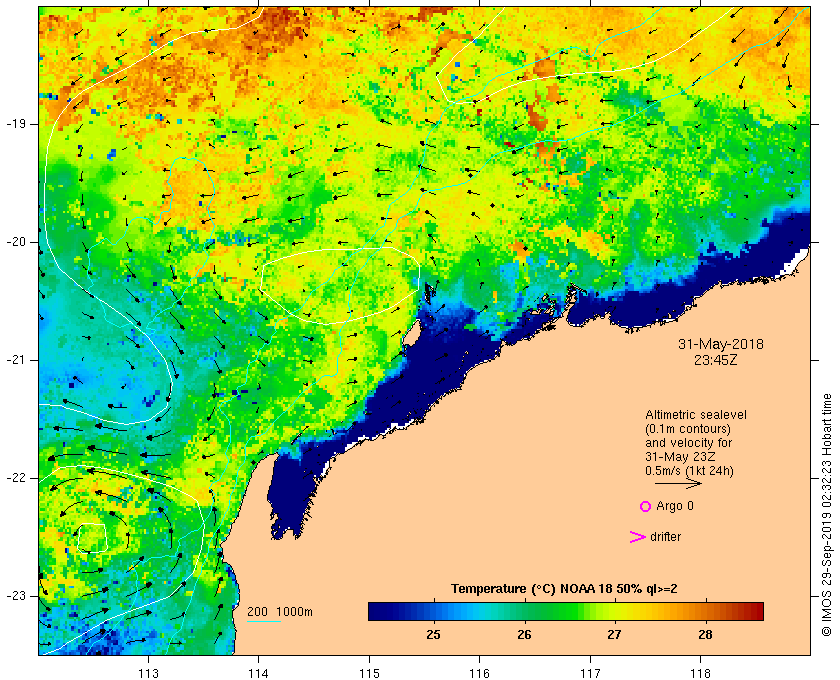The height and width of the screenshot is (680, 840).
Task: Click the latitude axis label -23
Action: pos(16,596)
